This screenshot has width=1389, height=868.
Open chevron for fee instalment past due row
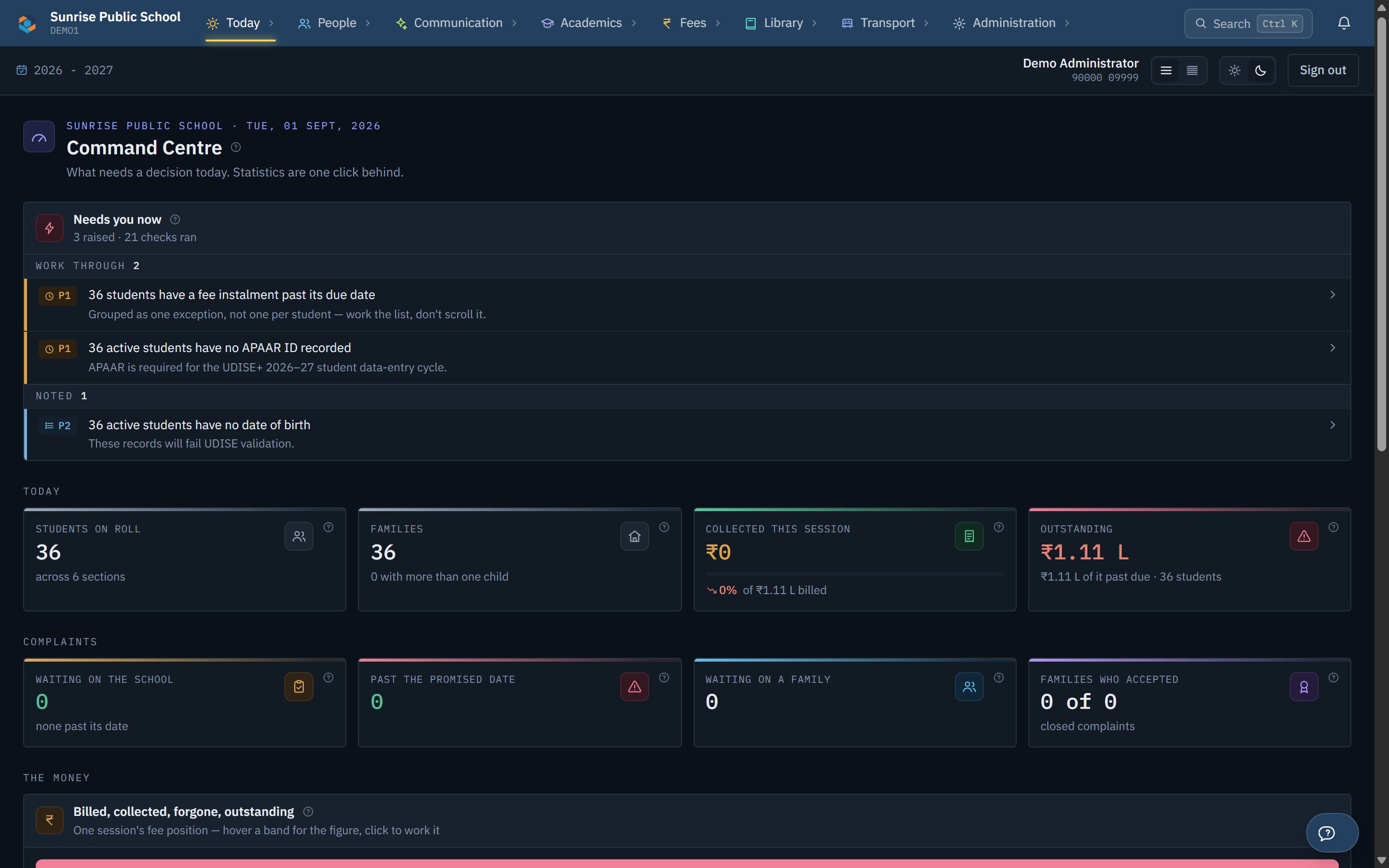(x=1333, y=295)
